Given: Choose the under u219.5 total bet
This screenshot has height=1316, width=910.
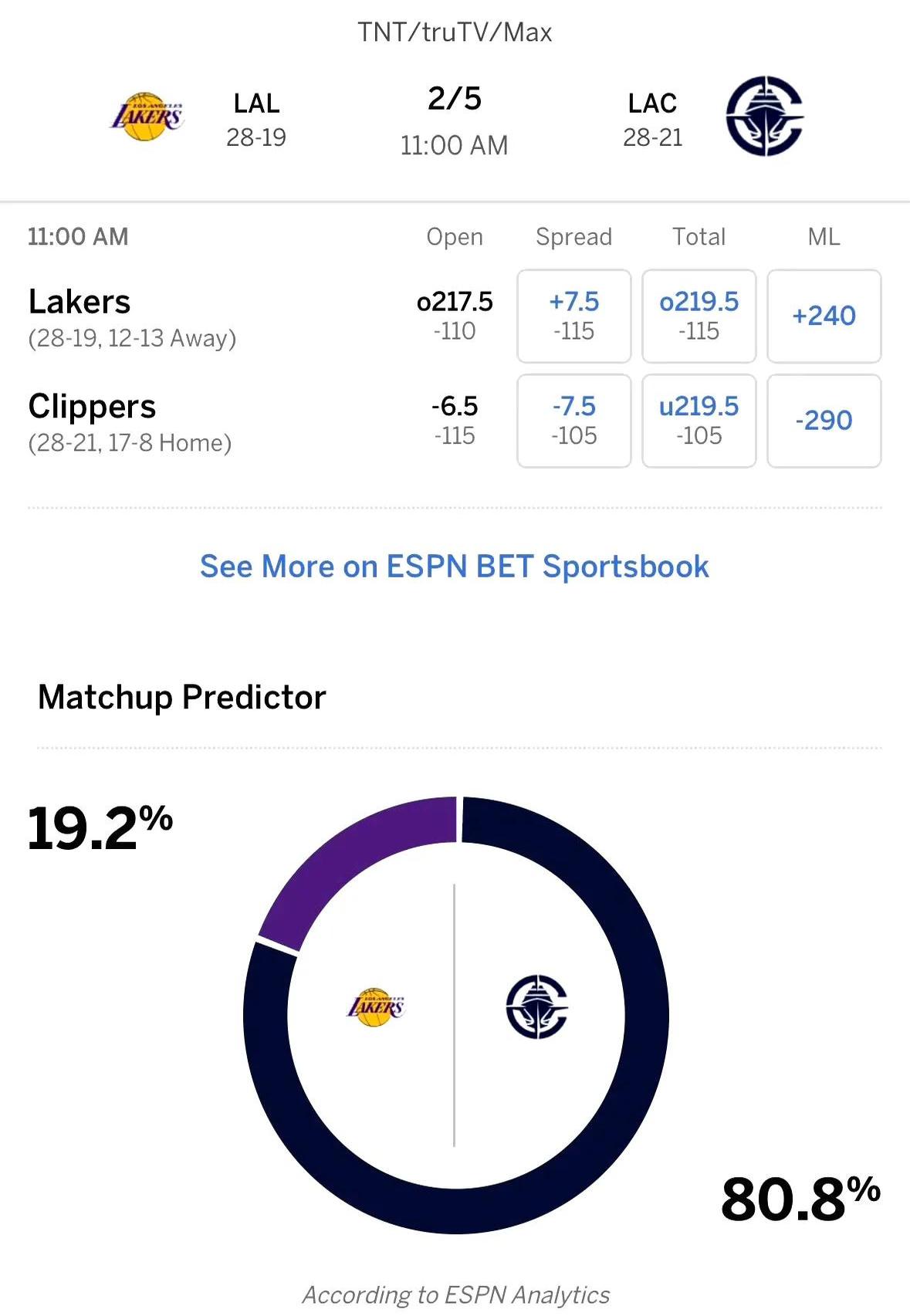Looking at the screenshot, I should click(x=699, y=421).
